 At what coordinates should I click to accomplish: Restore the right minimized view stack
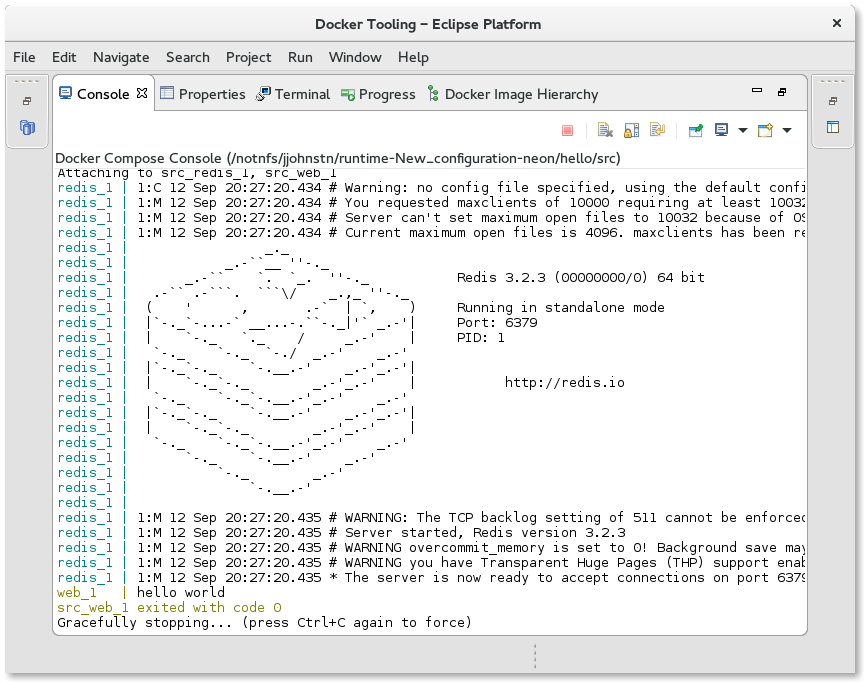(833, 101)
